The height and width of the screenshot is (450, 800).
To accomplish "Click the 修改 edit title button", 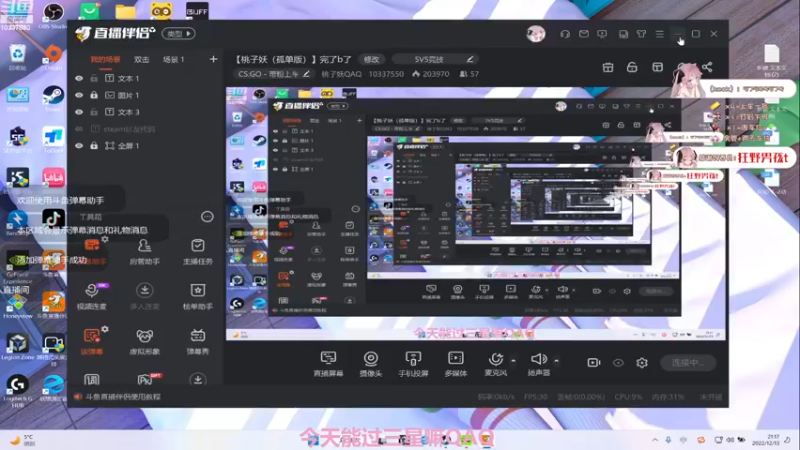I will point(371,59).
